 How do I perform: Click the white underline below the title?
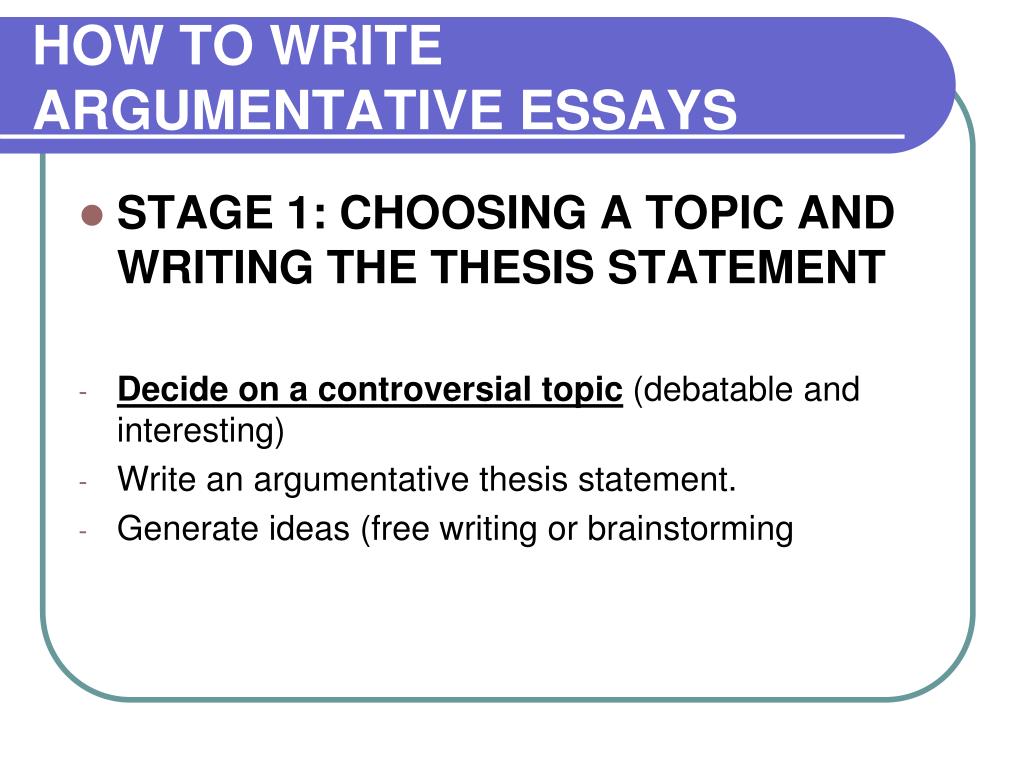click(453, 136)
